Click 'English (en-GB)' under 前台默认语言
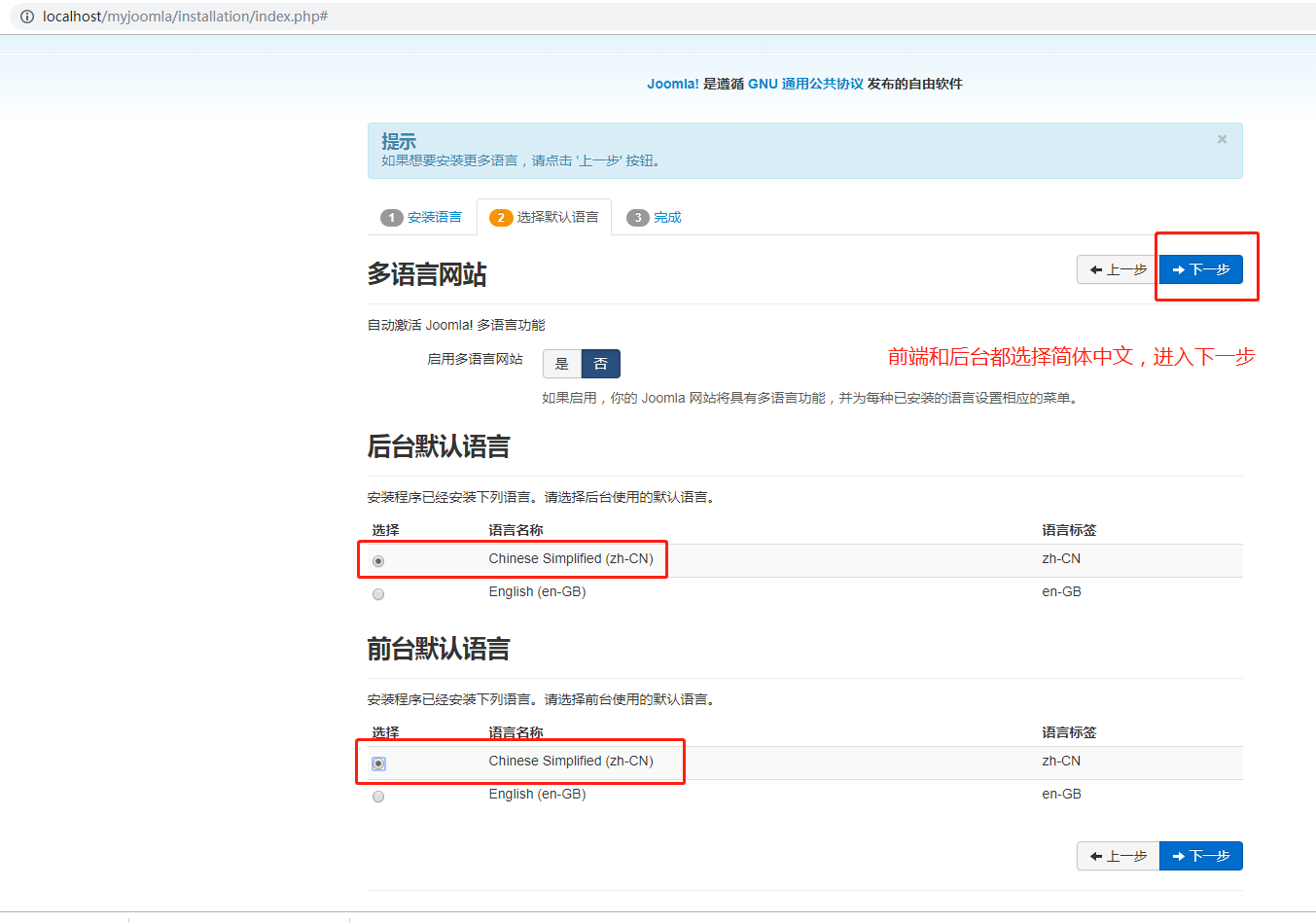Image resolution: width=1316 pixels, height=923 pixels. click(x=537, y=794)
